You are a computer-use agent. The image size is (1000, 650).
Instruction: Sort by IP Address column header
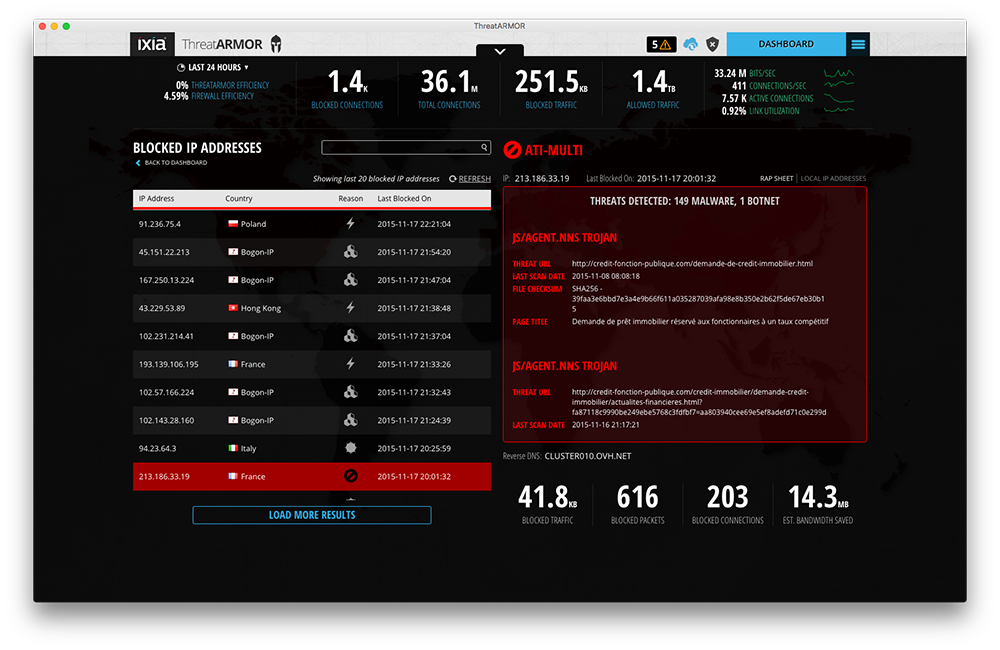pyautogui.click(x=156, y=198)
